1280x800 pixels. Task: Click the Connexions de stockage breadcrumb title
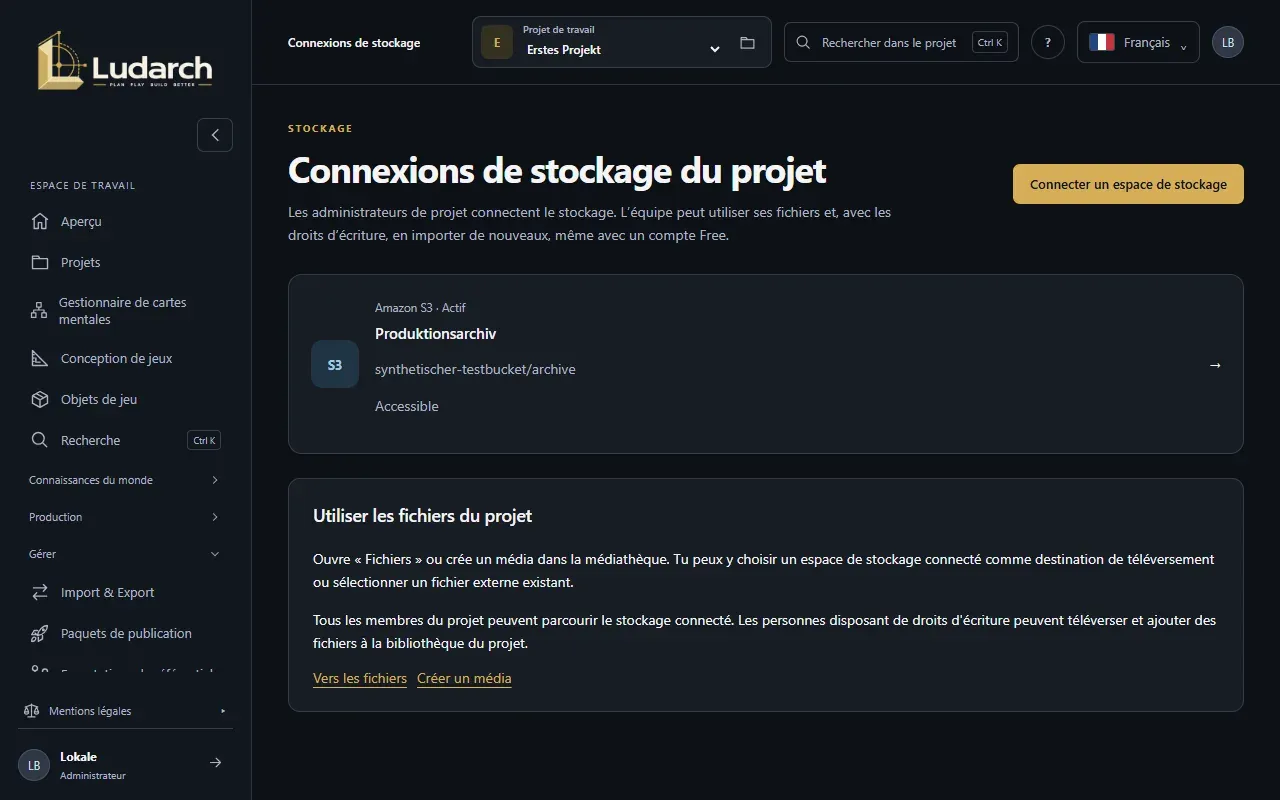click(x=354, y=43)
